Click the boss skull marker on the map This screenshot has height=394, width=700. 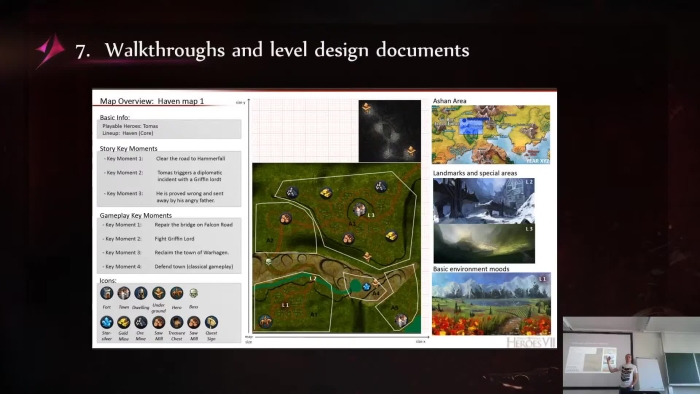pyautogui.click(x=268, y=261)
